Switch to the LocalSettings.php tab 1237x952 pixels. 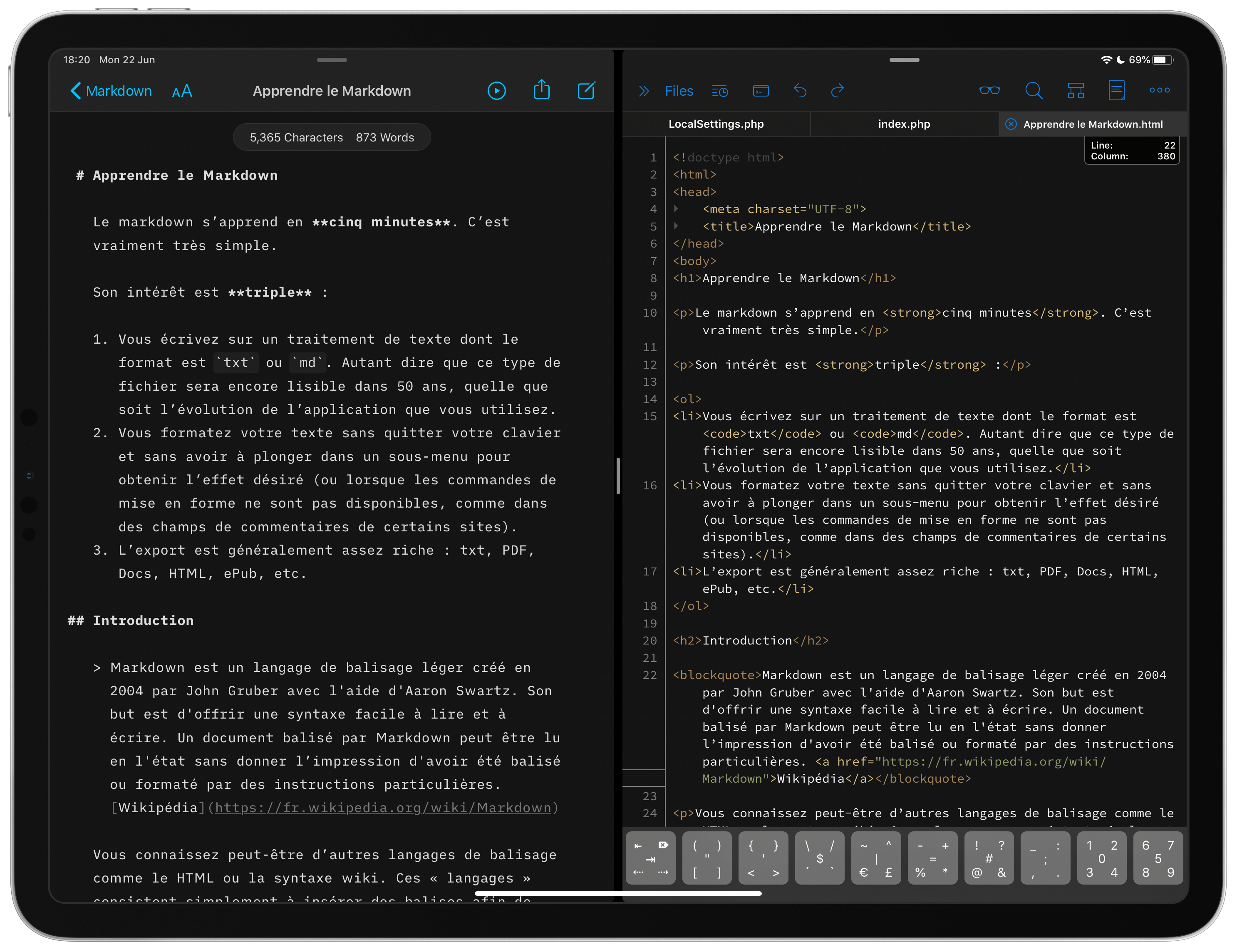pyautogui.click(x=716, y=124)
